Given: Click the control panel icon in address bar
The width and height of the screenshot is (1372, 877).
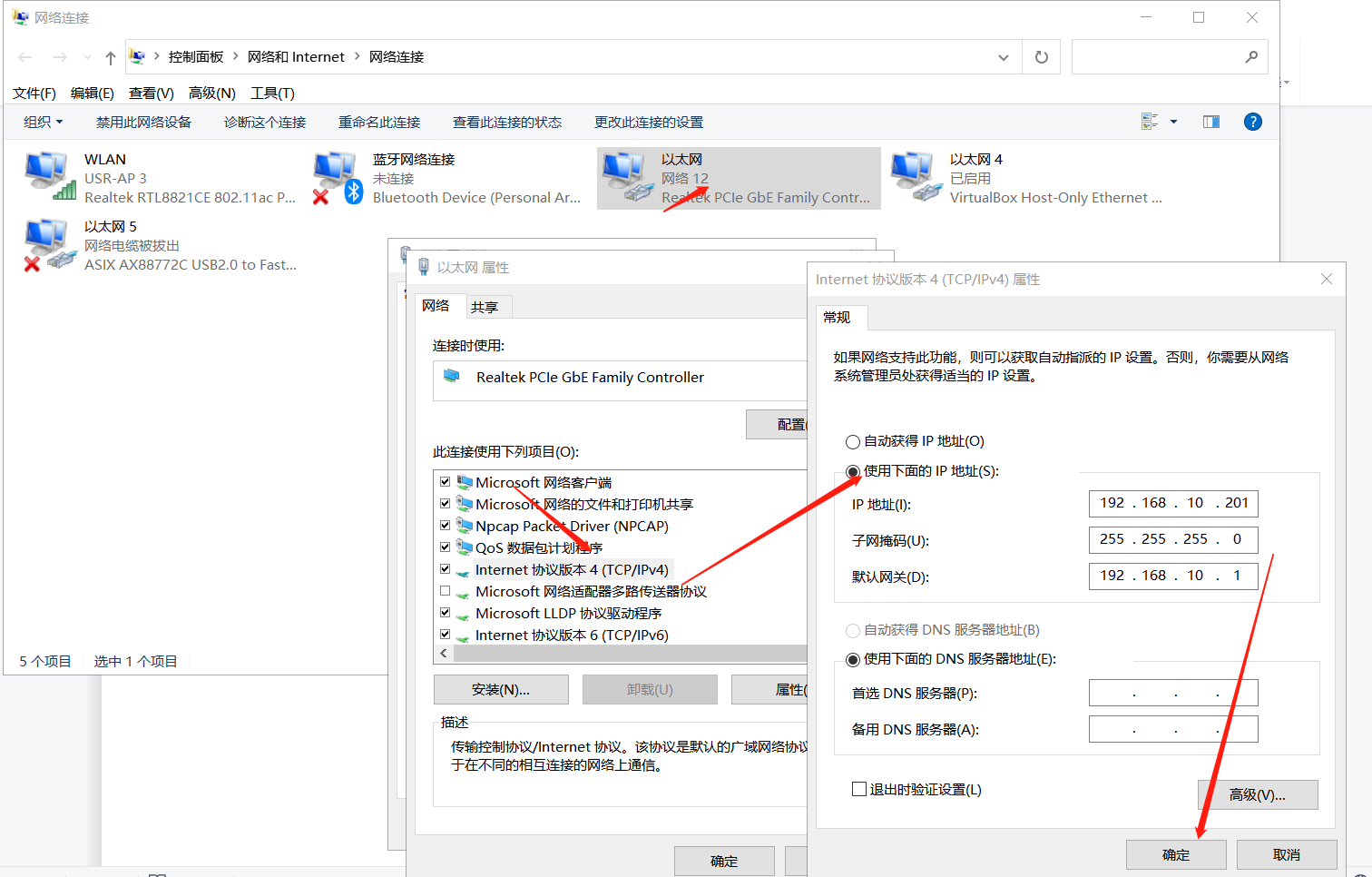Looking at the screenshot, I should coord(137,56).
